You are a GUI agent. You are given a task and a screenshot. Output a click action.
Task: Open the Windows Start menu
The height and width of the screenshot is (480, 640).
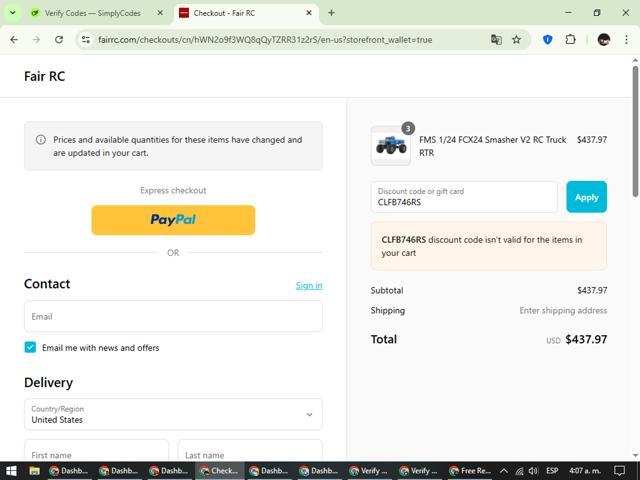11,471
